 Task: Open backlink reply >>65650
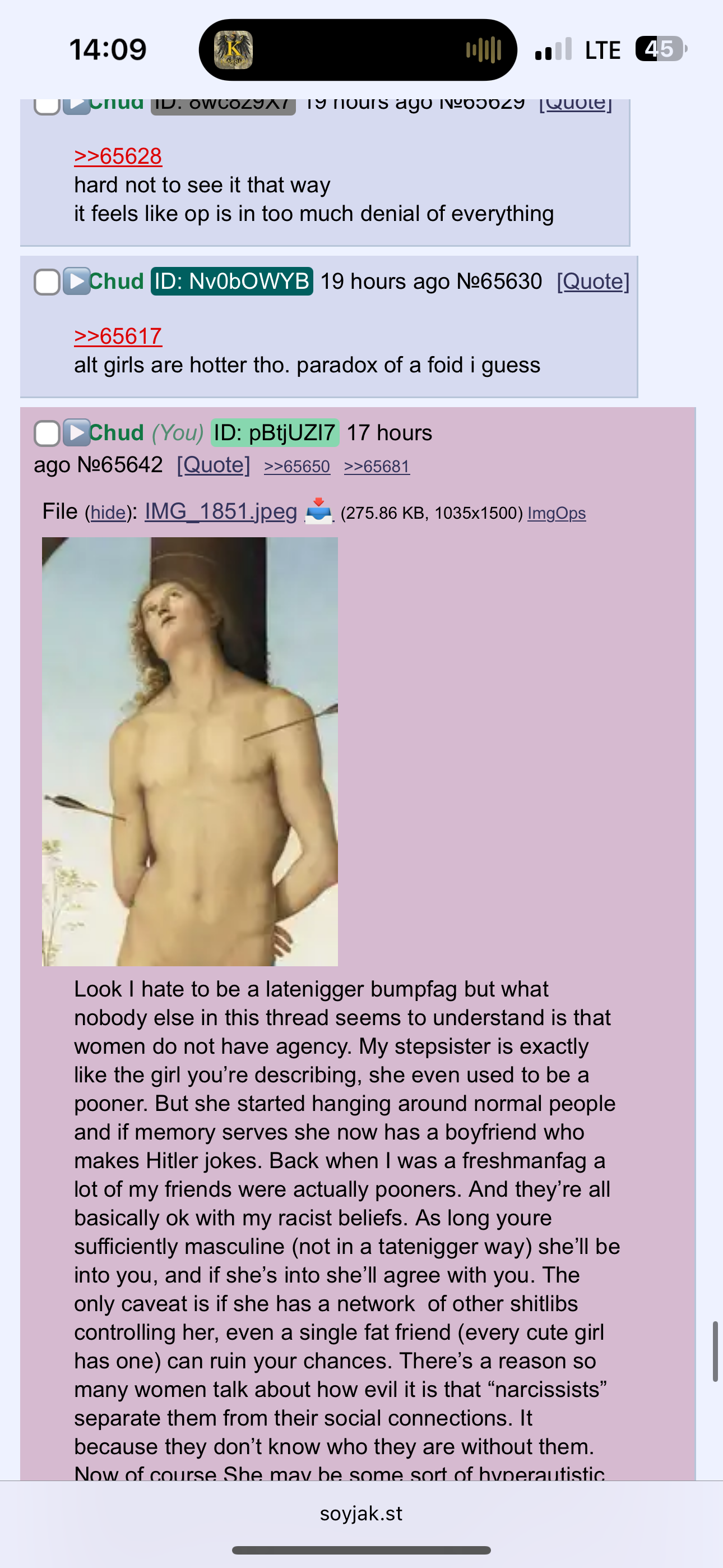tap(297, 467)
